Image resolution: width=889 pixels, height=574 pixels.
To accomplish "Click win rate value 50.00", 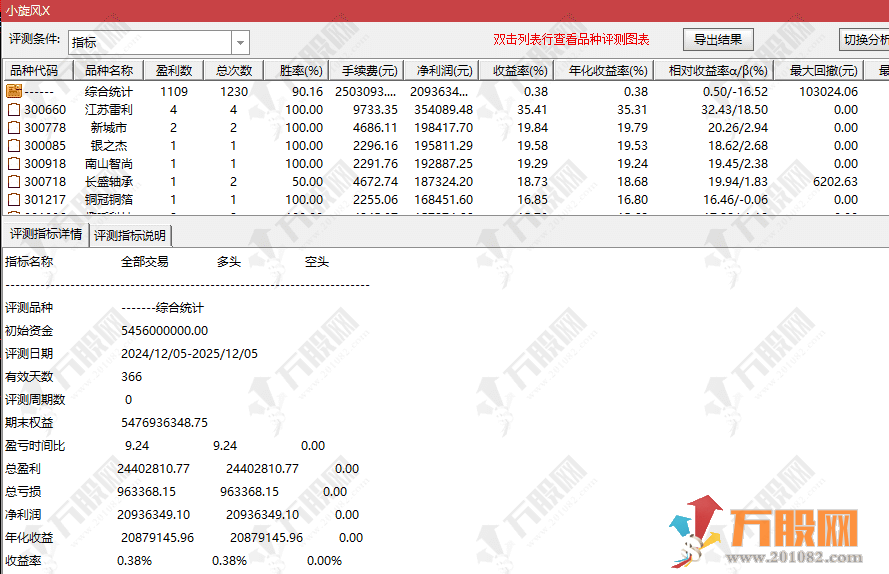I will [x=307, y=182].
